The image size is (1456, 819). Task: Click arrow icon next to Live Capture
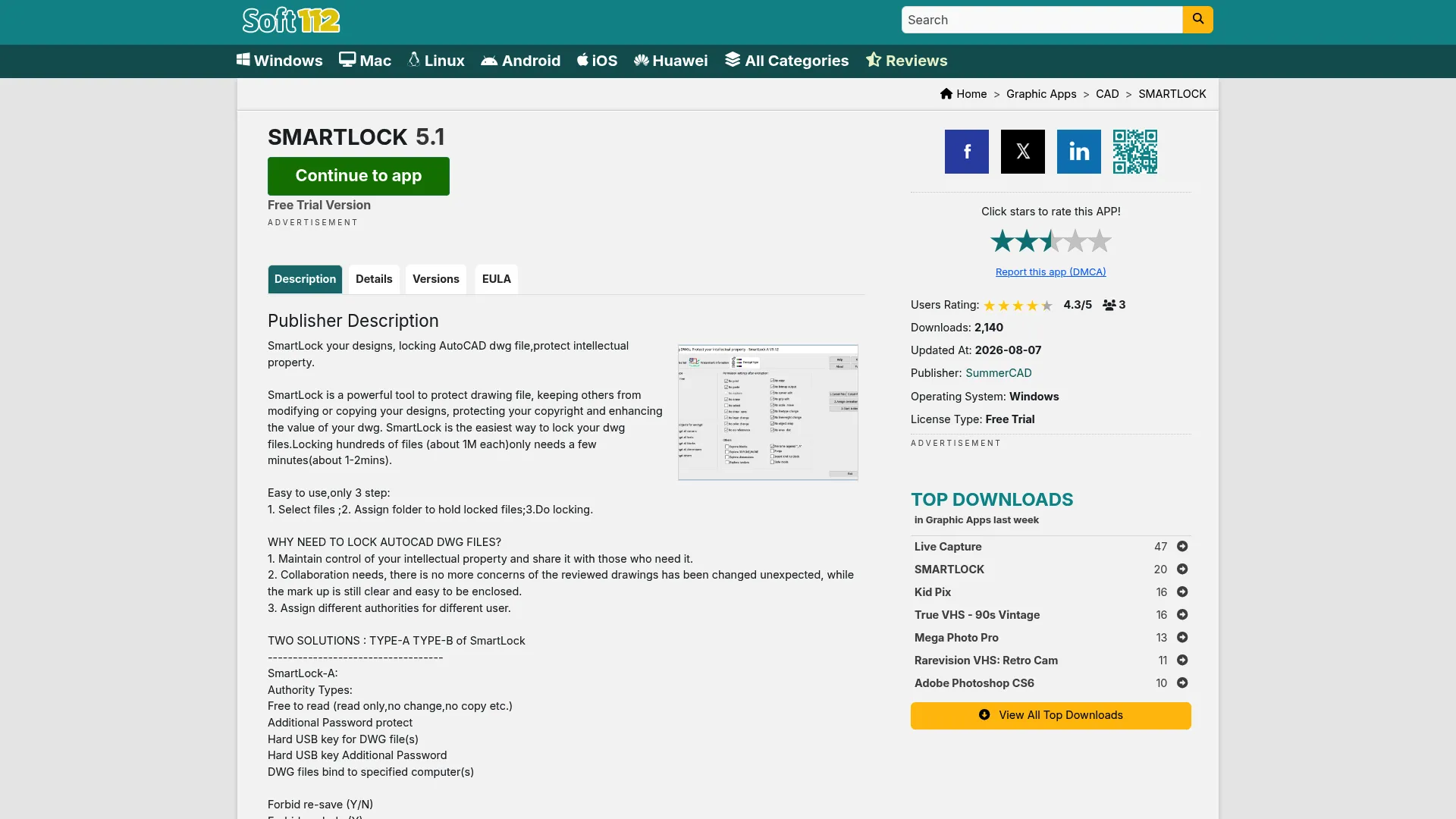tap(1182, 547)
